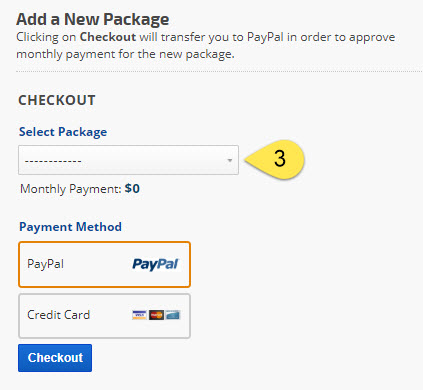This screenshot has height=390, width=423.
Task: Click the Visa card icon
Action: click(139, 315)
